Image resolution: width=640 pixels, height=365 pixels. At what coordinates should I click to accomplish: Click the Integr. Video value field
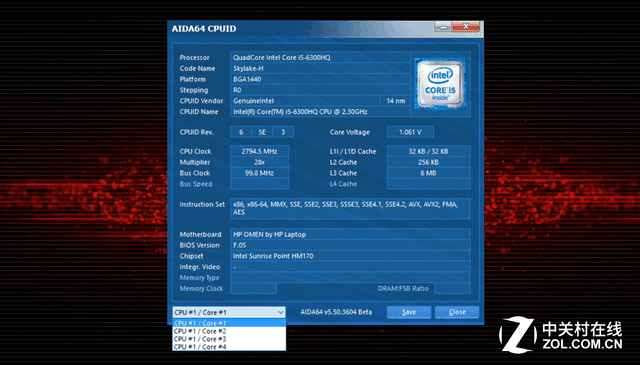pos(350,267)
